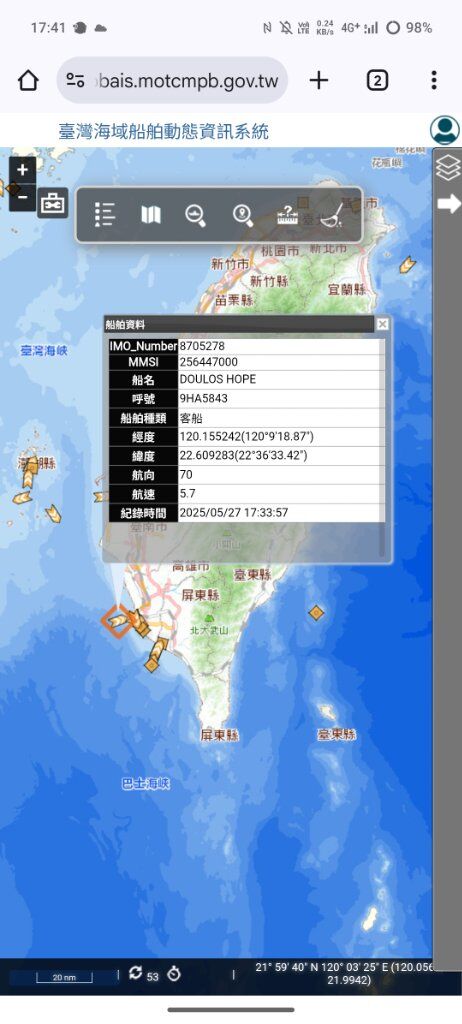Close the 船舶資料 ship info popup

click(x=382, y=325)
